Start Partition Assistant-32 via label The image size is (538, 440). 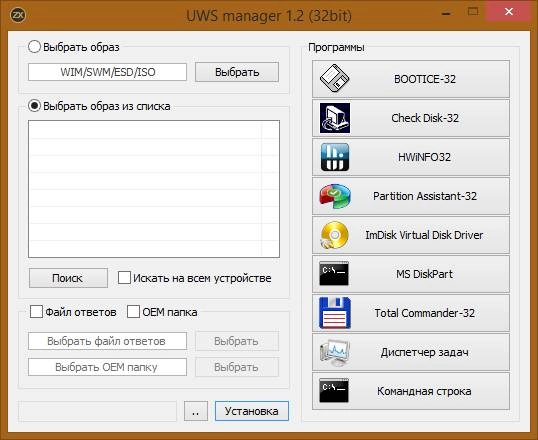pyautogui.click(x=425, y=196)
